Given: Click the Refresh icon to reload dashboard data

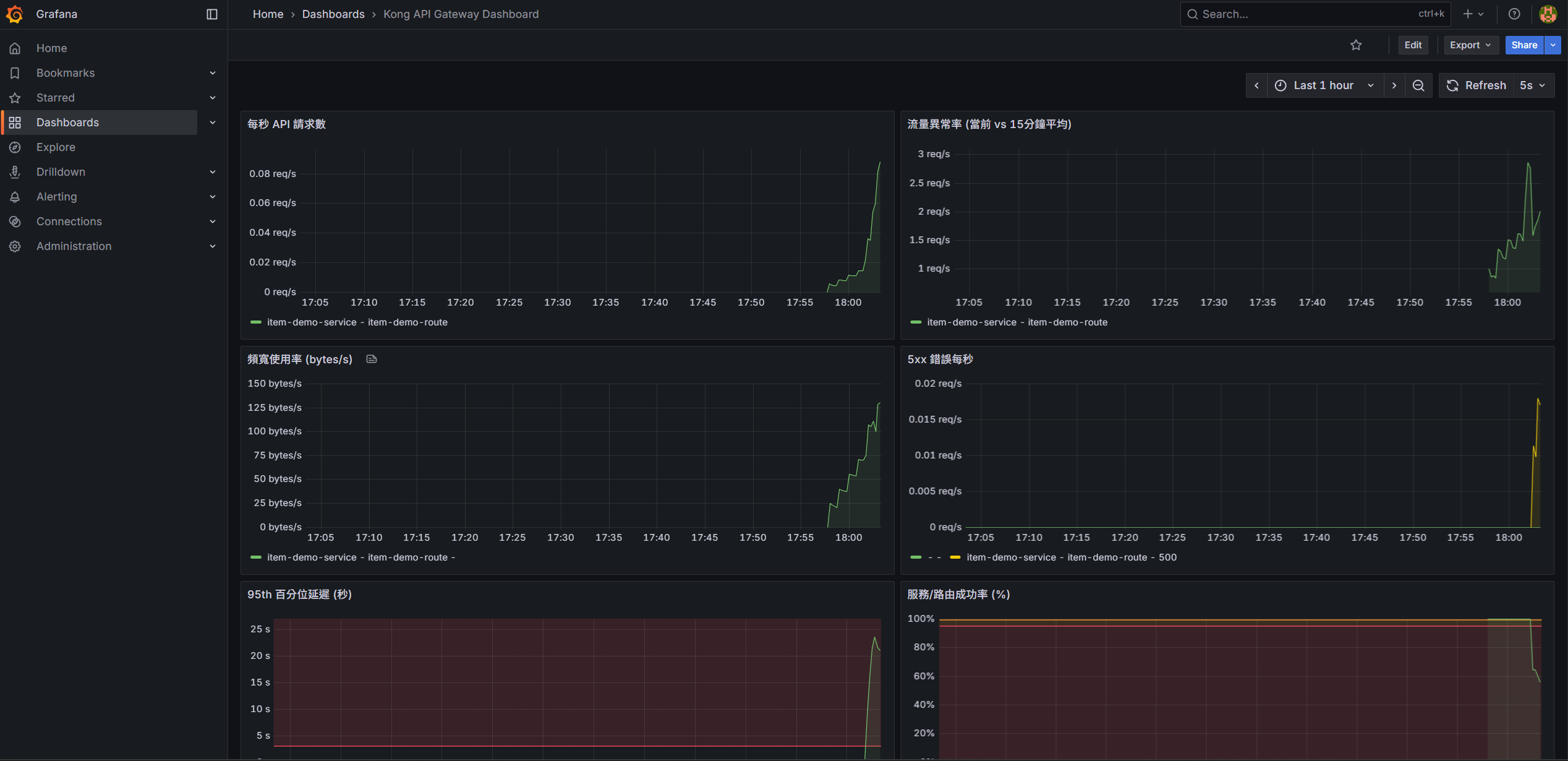Looking at the screenshot, I should [1453, 85].
